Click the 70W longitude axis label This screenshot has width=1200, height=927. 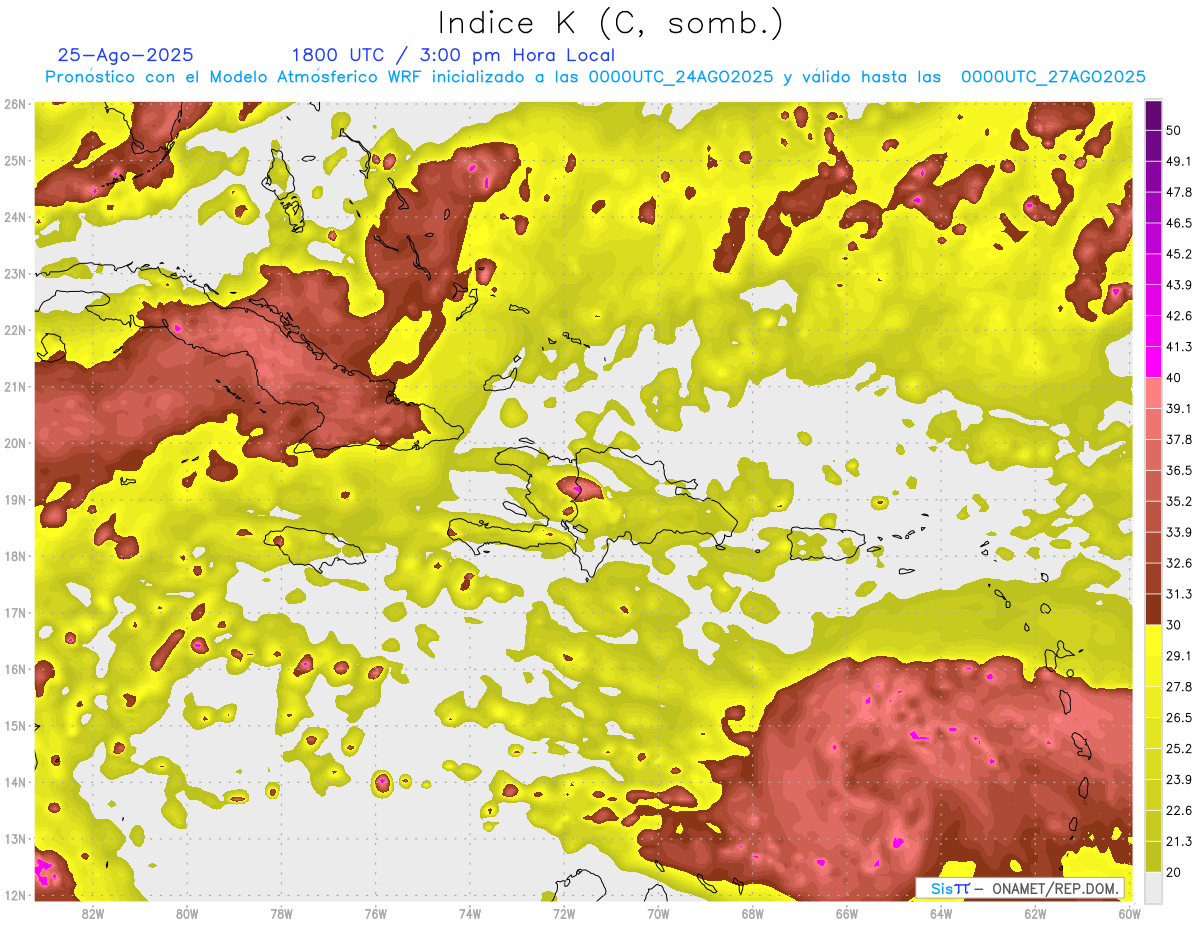[x=658, y=913]
